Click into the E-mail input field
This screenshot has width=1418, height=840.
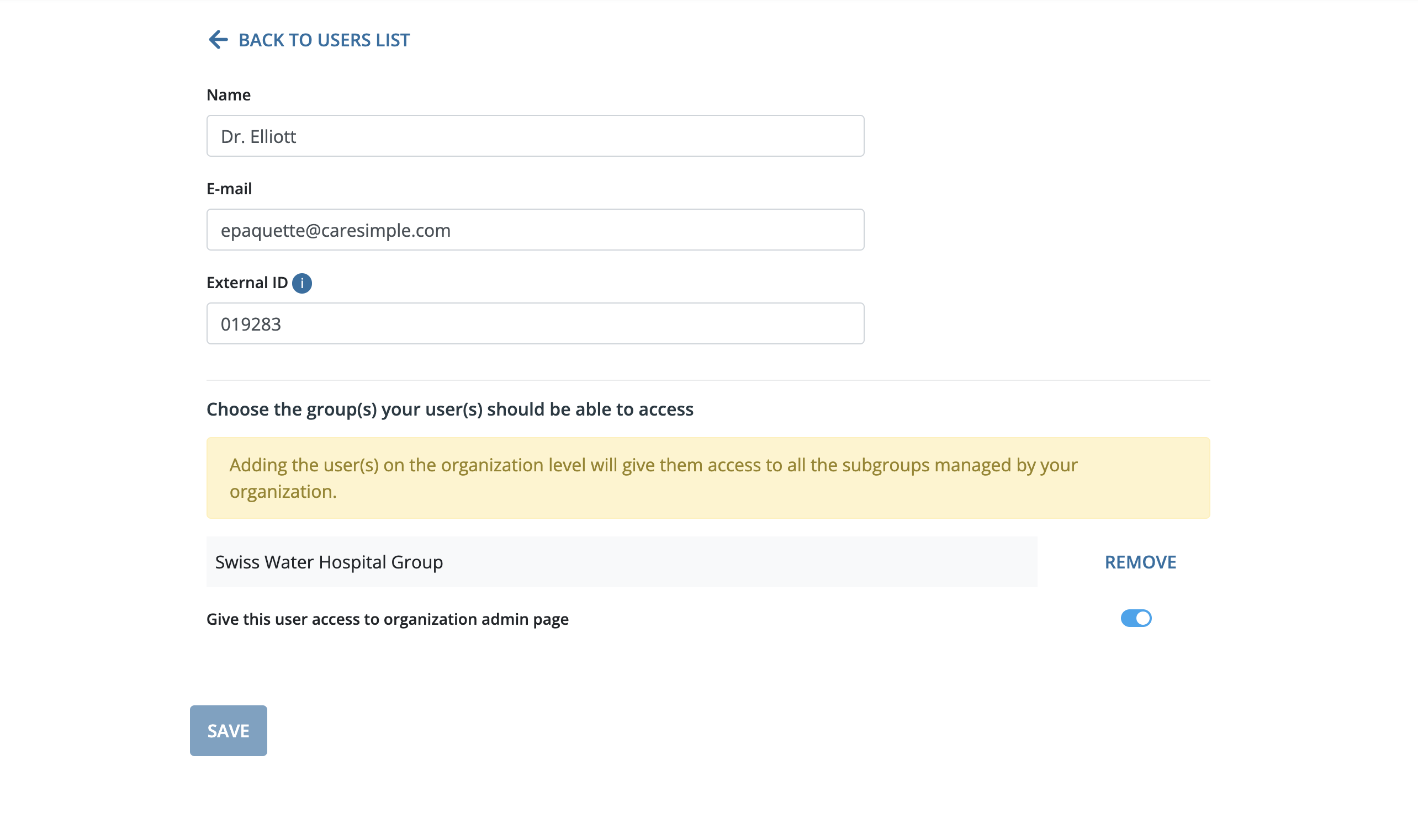pyautogui.click(x=535, y=230)
